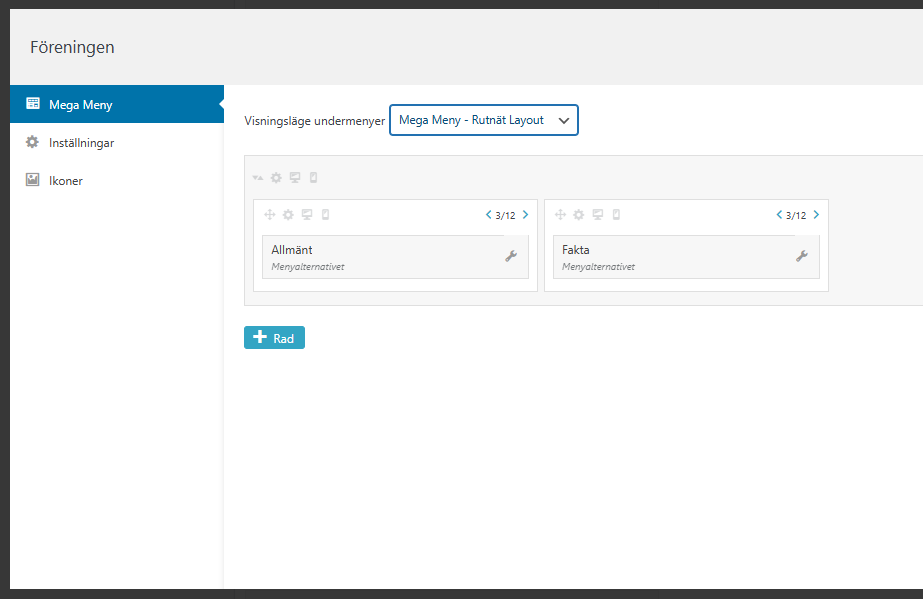Add a new row with Rad button
The image size is (923, 599).
(274, 338)
